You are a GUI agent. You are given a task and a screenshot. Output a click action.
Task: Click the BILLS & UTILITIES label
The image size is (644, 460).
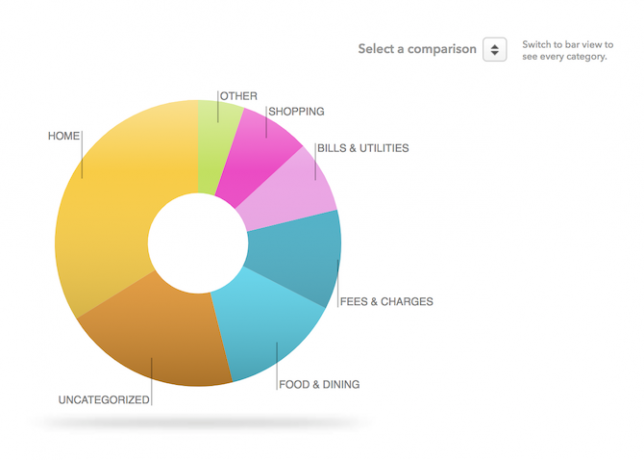point(363,148)
